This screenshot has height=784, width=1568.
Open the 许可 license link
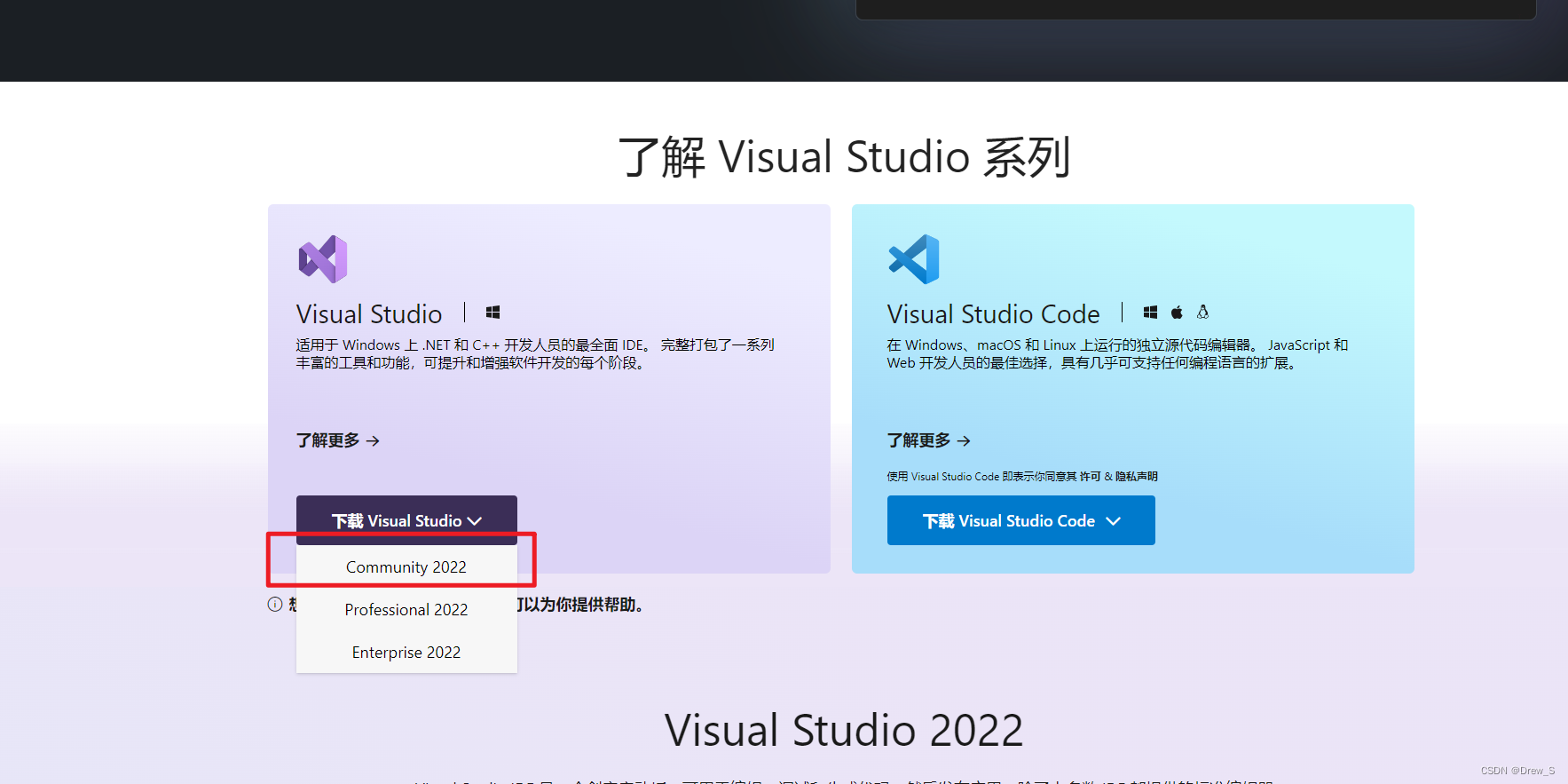coord(1090,477)
